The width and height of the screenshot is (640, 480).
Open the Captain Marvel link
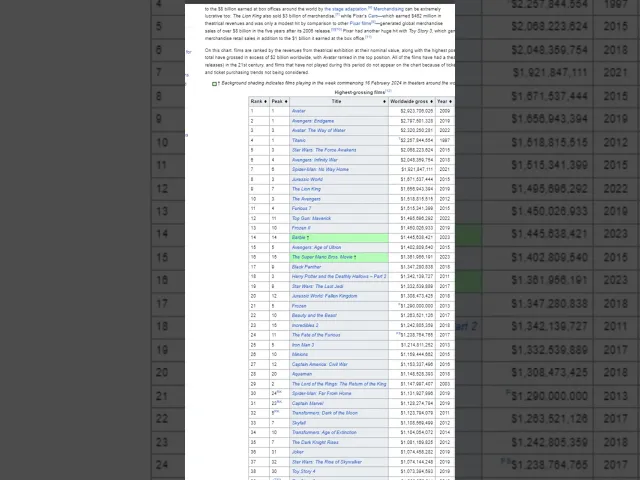[307, 403]
